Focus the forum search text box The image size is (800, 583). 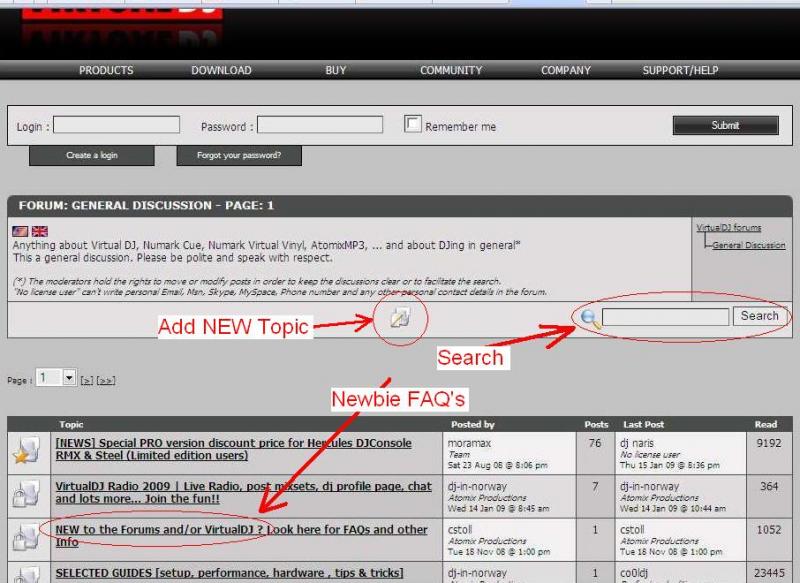(x=665, y=317)
